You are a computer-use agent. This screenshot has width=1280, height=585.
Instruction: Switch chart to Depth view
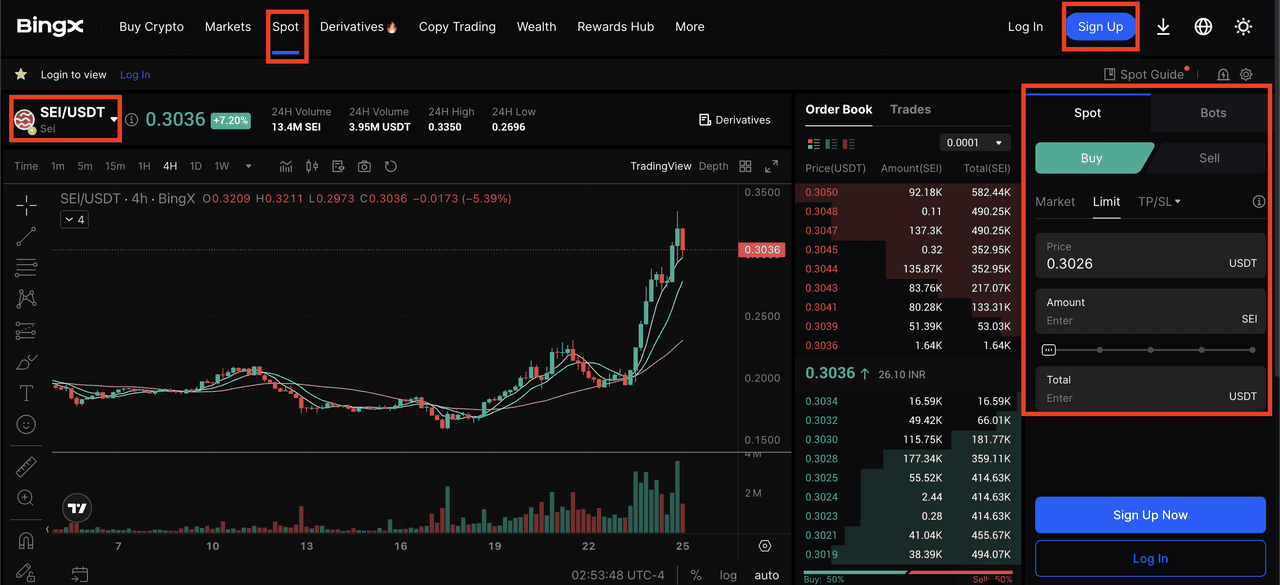[713, 166]
